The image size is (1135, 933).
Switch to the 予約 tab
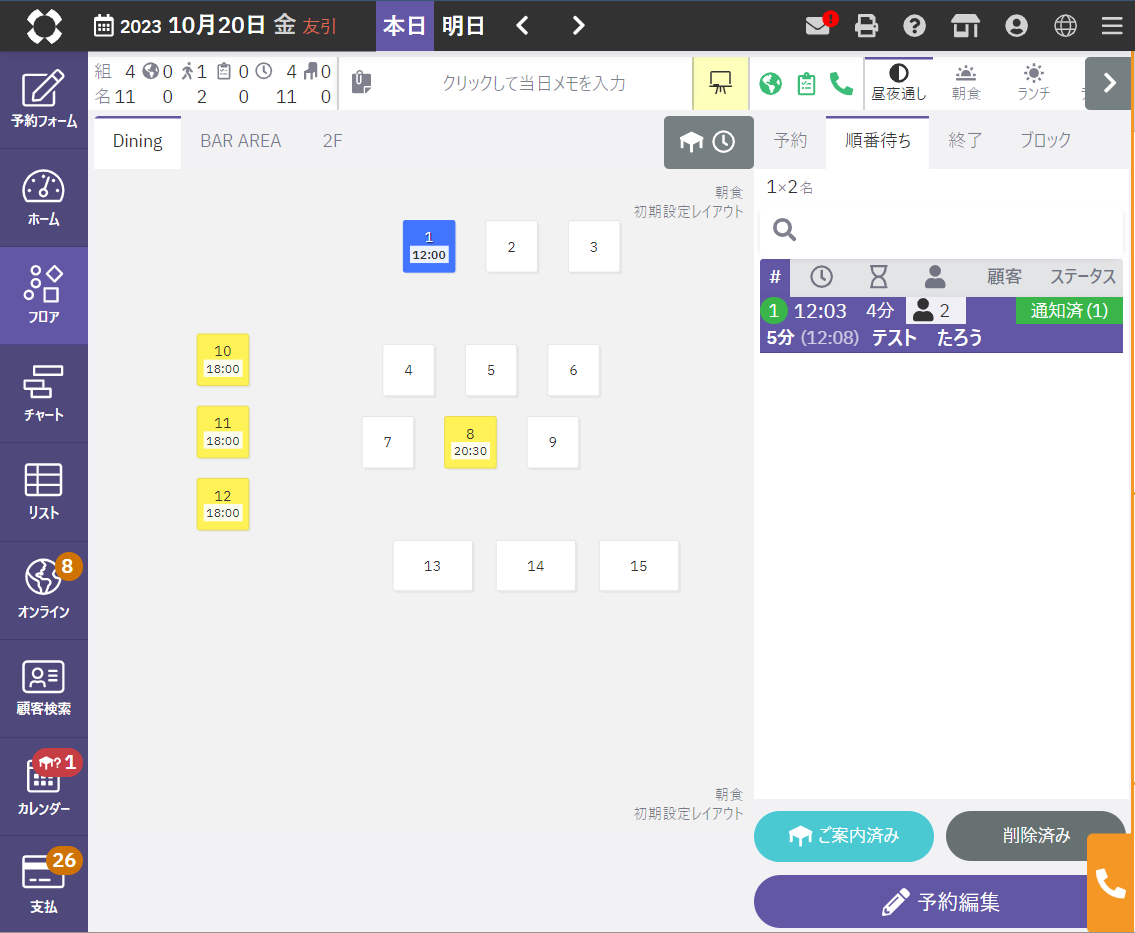pyautogui.click(x=790, y=141)
